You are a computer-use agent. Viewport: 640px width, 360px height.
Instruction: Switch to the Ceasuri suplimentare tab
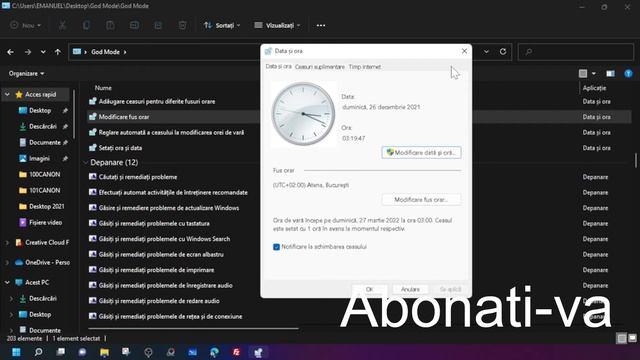pos(320,67)
